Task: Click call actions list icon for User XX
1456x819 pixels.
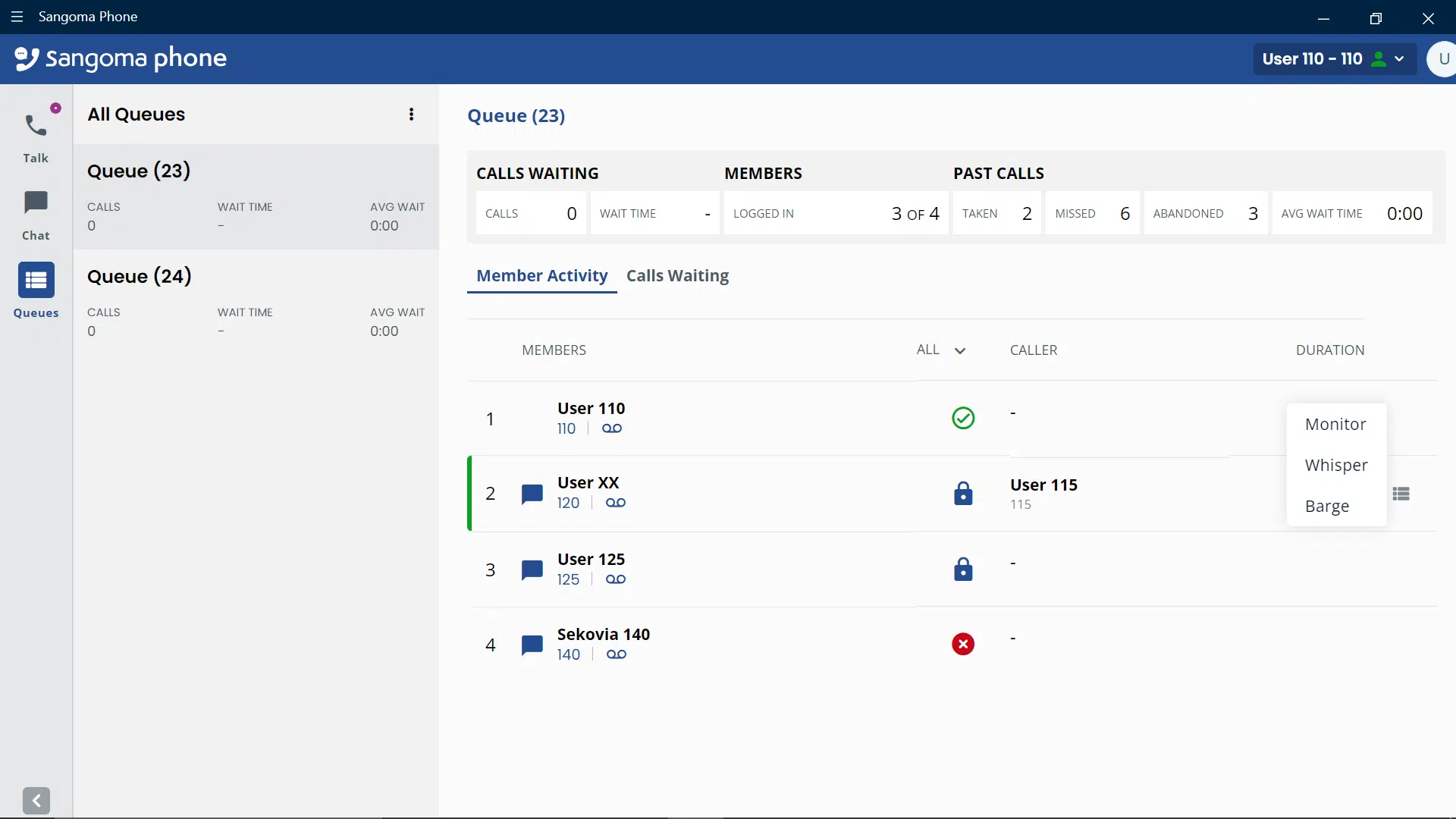Action: (1401, 494)
